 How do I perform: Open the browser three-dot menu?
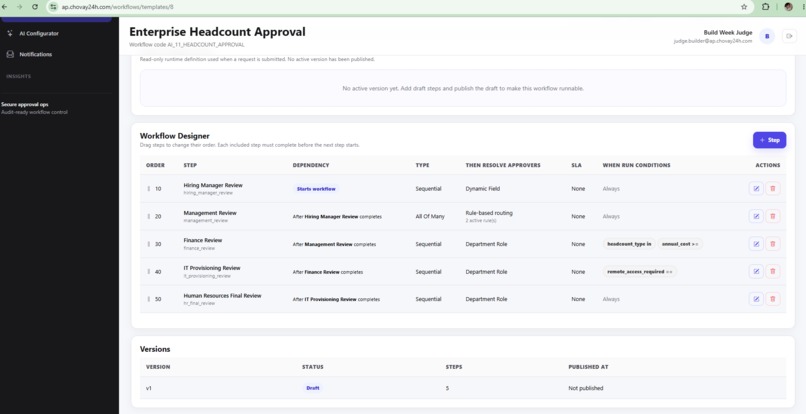803,7
